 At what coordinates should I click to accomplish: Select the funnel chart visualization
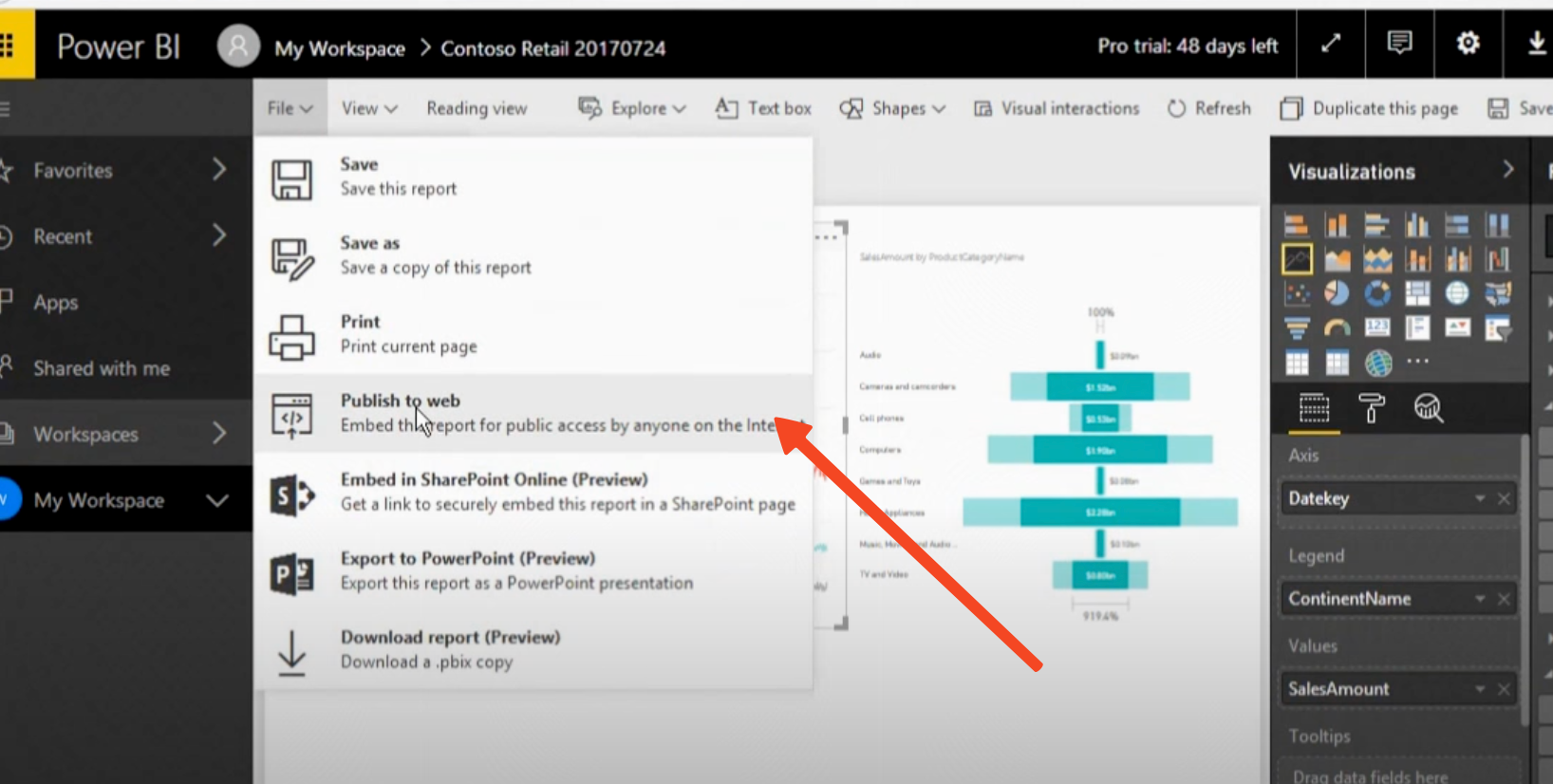point(1297,328)
